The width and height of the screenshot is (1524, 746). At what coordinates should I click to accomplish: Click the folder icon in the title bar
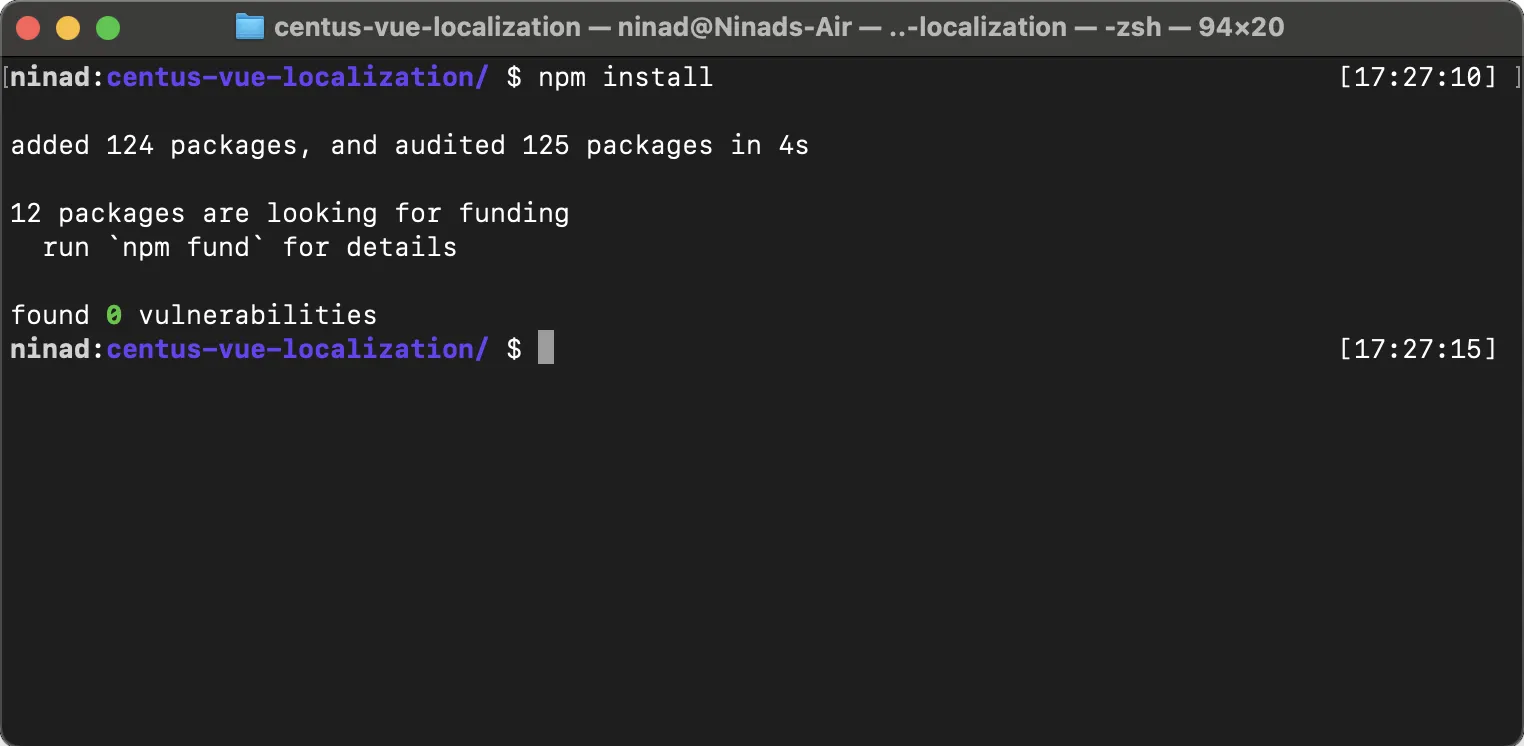tap(249, 27)
